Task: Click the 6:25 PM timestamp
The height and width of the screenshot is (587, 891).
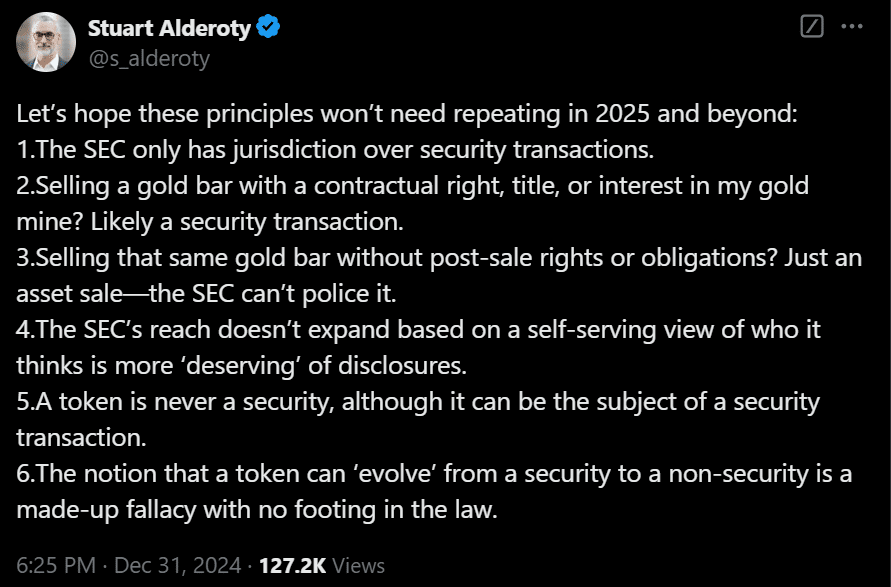Action: 56,565
